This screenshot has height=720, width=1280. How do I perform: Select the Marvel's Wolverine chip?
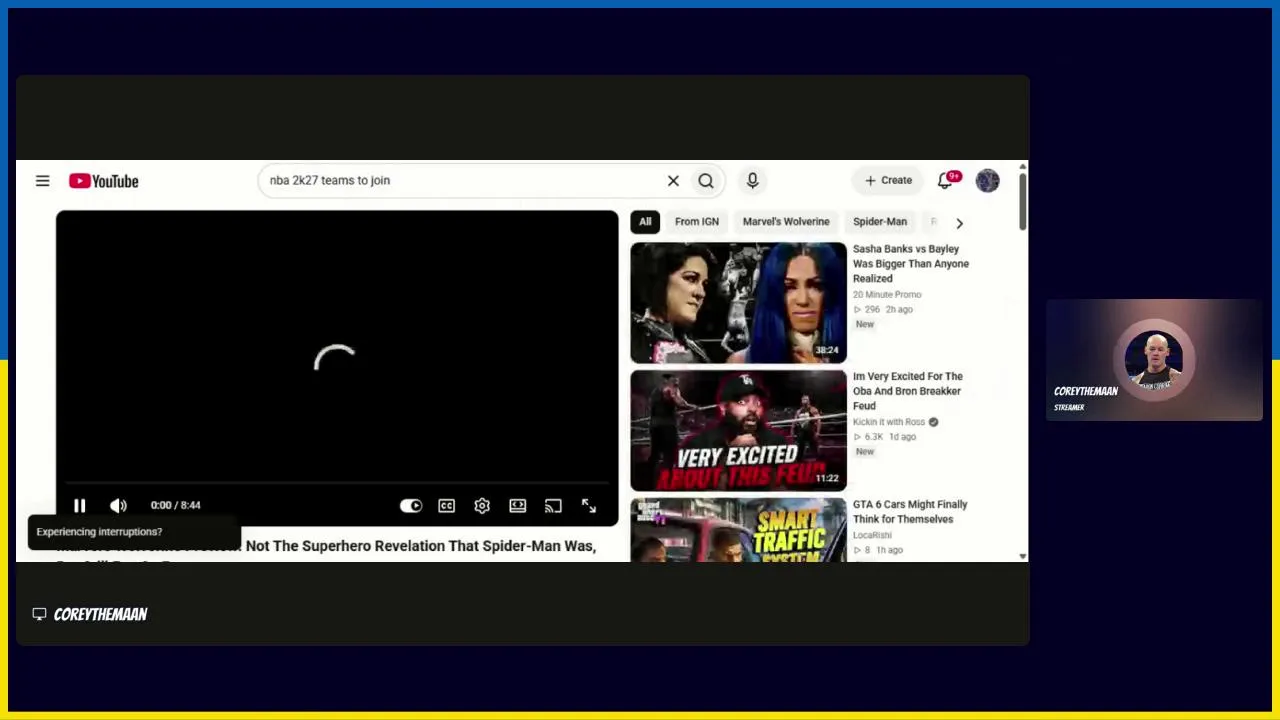click(786, 222)
